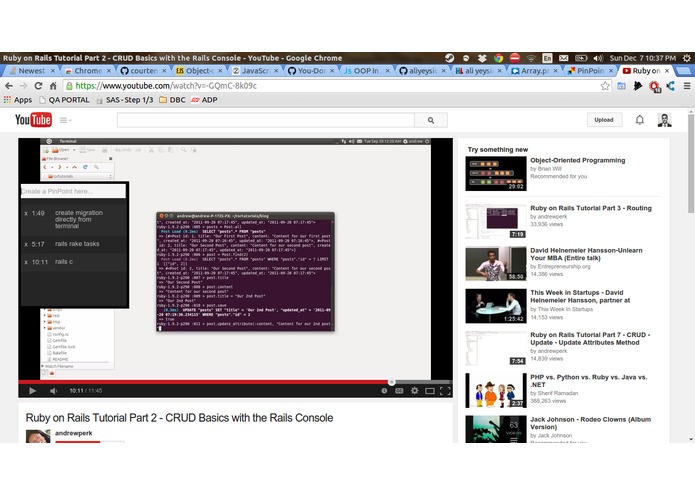Image resolution: width=695 pixels, height=494 pixels.
Task: Click the red extension icon in toolbar
Action: (655, 86)
